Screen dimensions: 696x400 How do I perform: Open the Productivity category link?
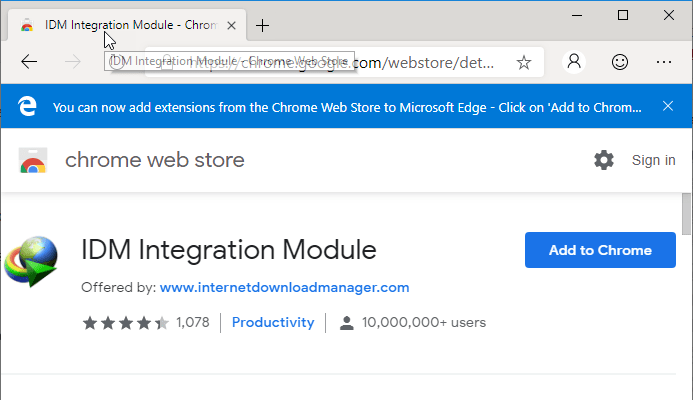(x=273, y=323)
